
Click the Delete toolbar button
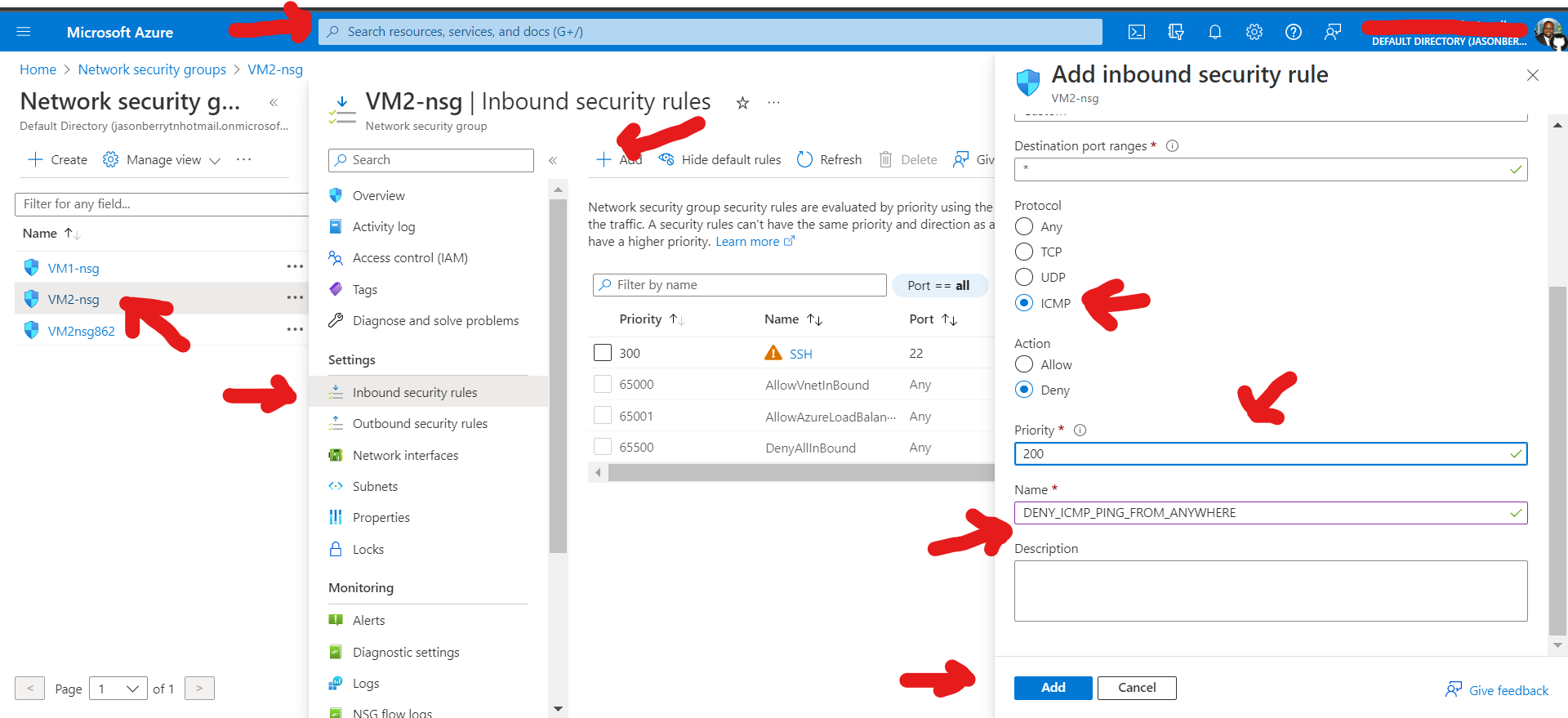(x=908, y=160)
